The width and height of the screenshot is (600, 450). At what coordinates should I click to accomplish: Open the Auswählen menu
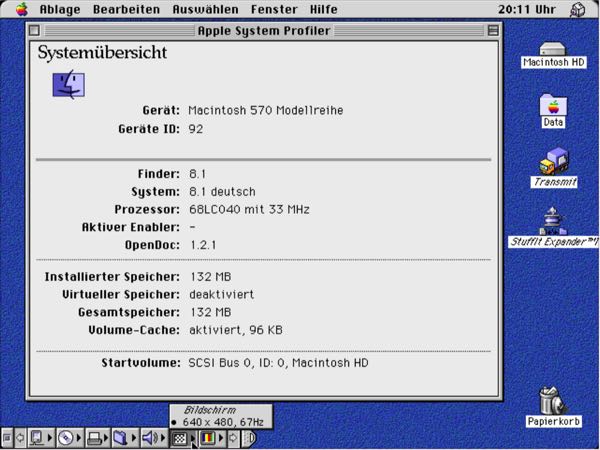click(205, 9)
